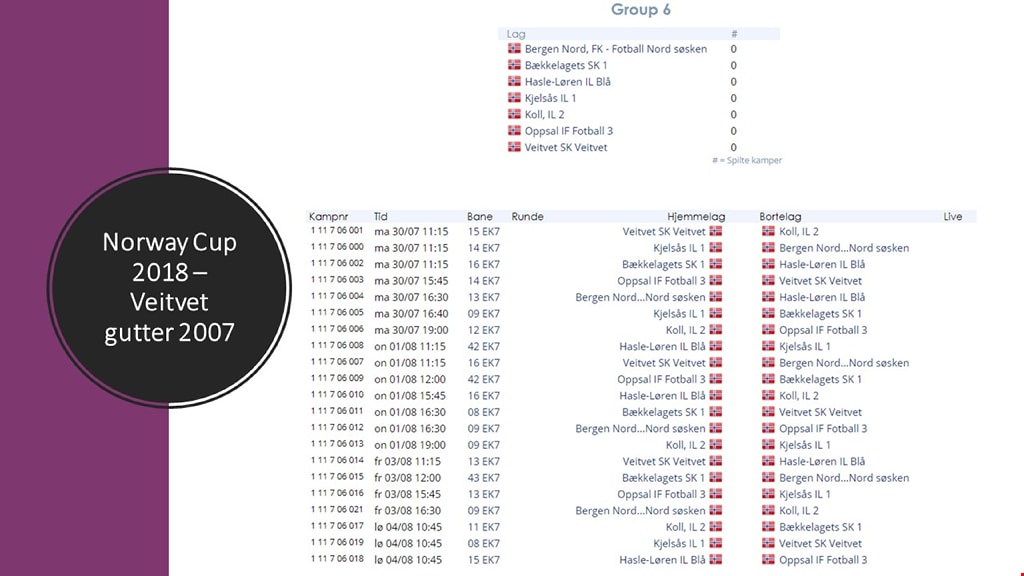Click away team flag in match 1 11 7 06 014
Screen dimensions: 1024x576
[768, 460]
